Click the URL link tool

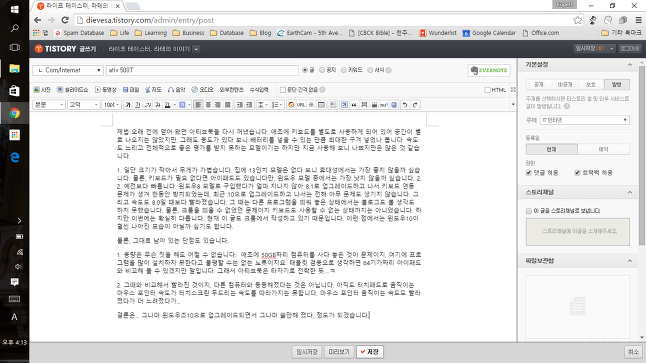(301, 105)
